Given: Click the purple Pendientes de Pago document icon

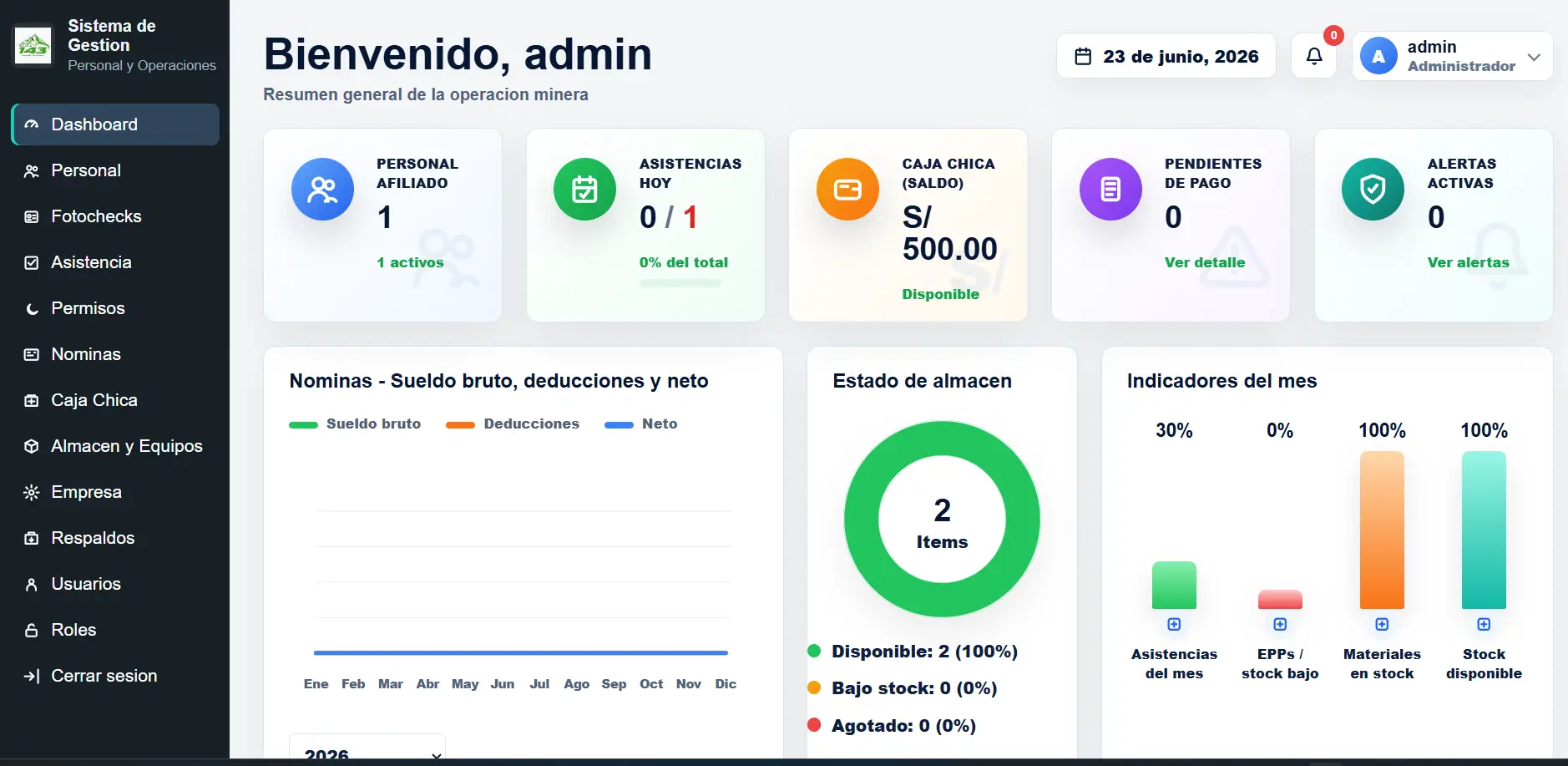Looking at the screenshot, I should (x=1110, y=190).
